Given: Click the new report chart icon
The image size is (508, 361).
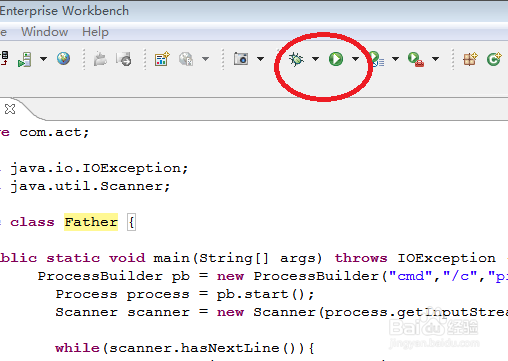Looking at the screenshot, I should (162, 59).
